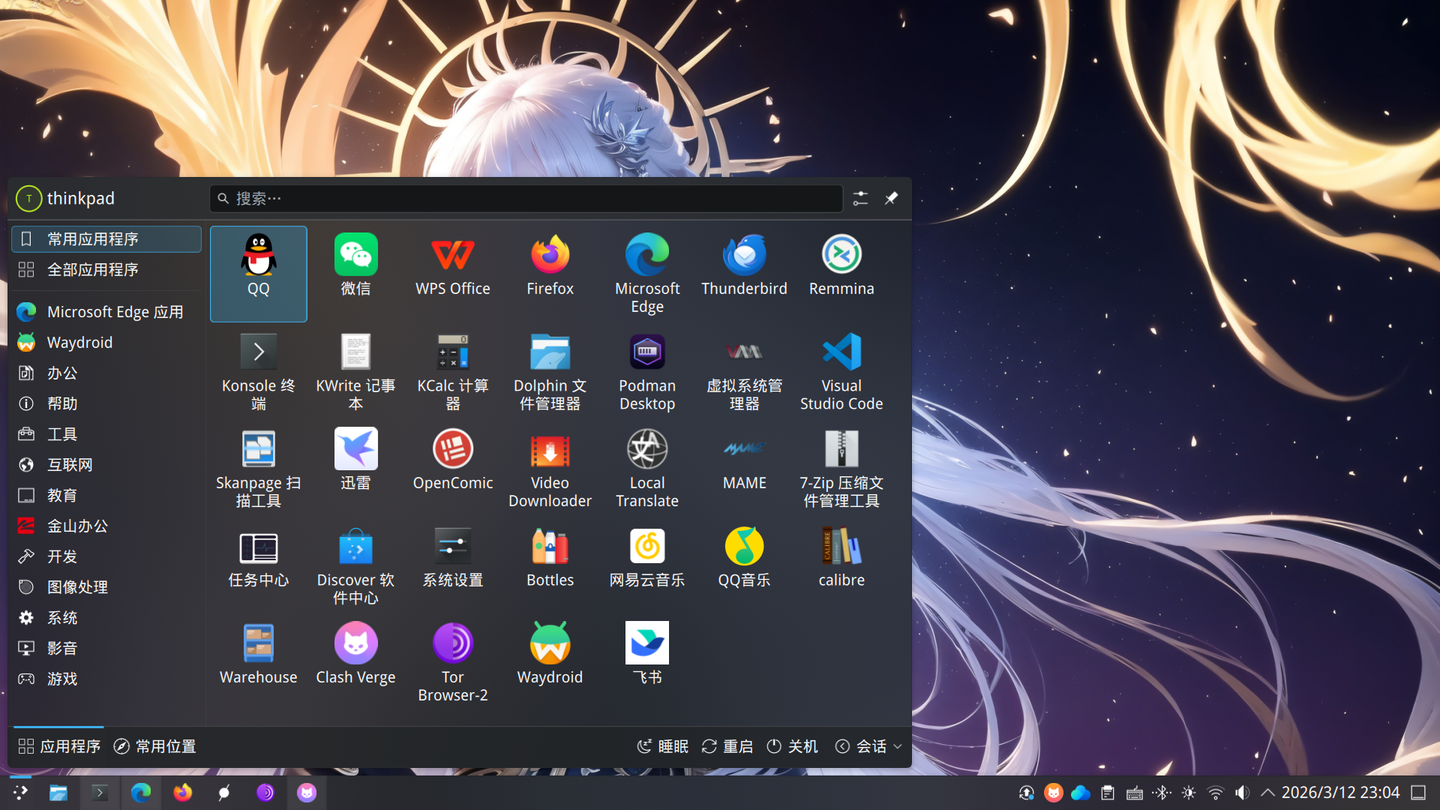Launch WPS Office
This screenshot has width=1440, height=810.
coord(452,274)
